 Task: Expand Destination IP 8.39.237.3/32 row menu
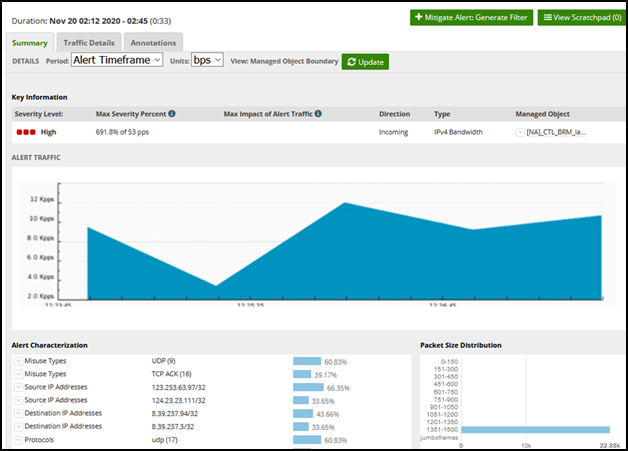click(x=18, y=427)
